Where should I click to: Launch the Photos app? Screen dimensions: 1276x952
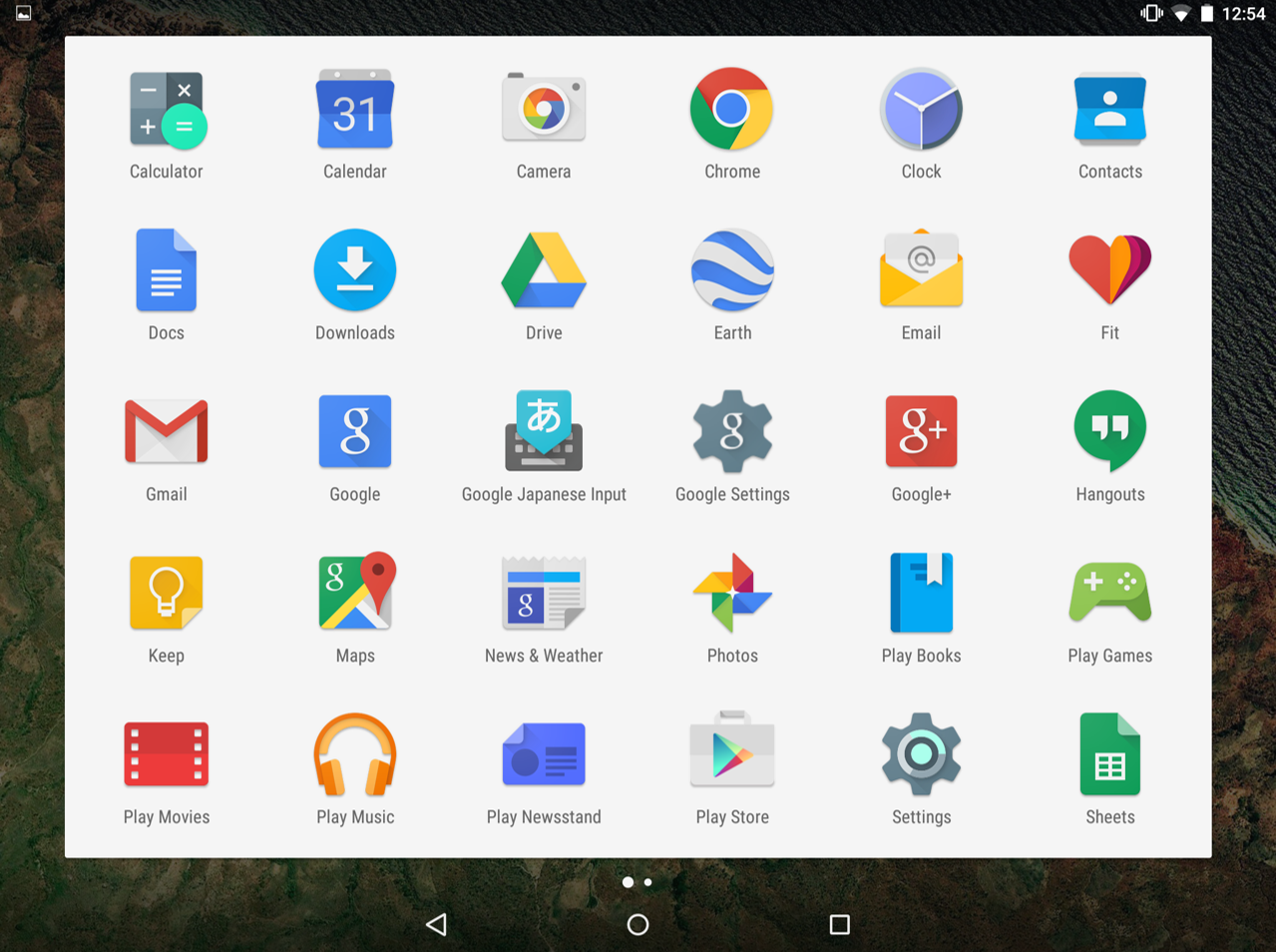coord(732,593)
